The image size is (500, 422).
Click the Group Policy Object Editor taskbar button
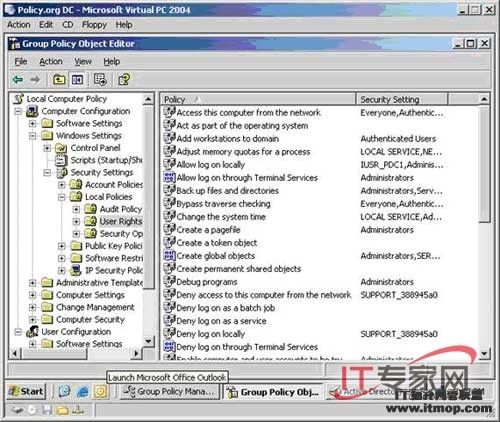[273, 392]
